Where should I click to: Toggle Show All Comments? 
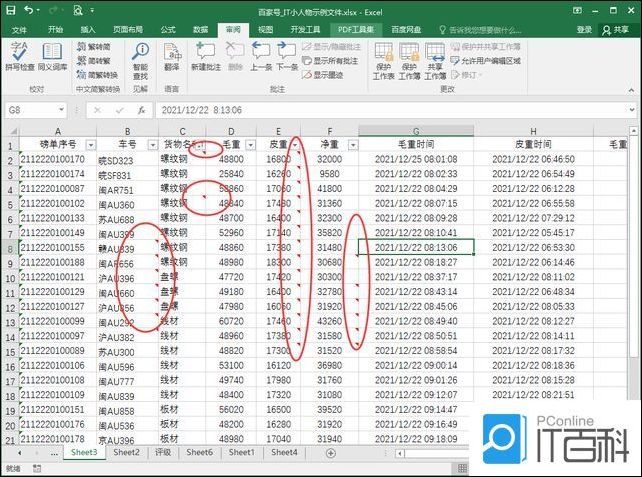tap(330, 61)
